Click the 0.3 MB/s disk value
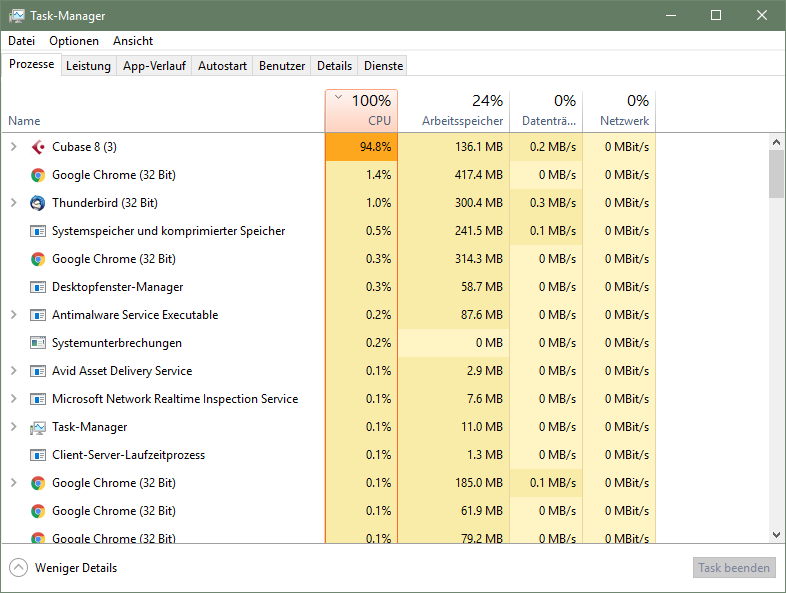This screenshot has width=786, height=593. [553, 203]
